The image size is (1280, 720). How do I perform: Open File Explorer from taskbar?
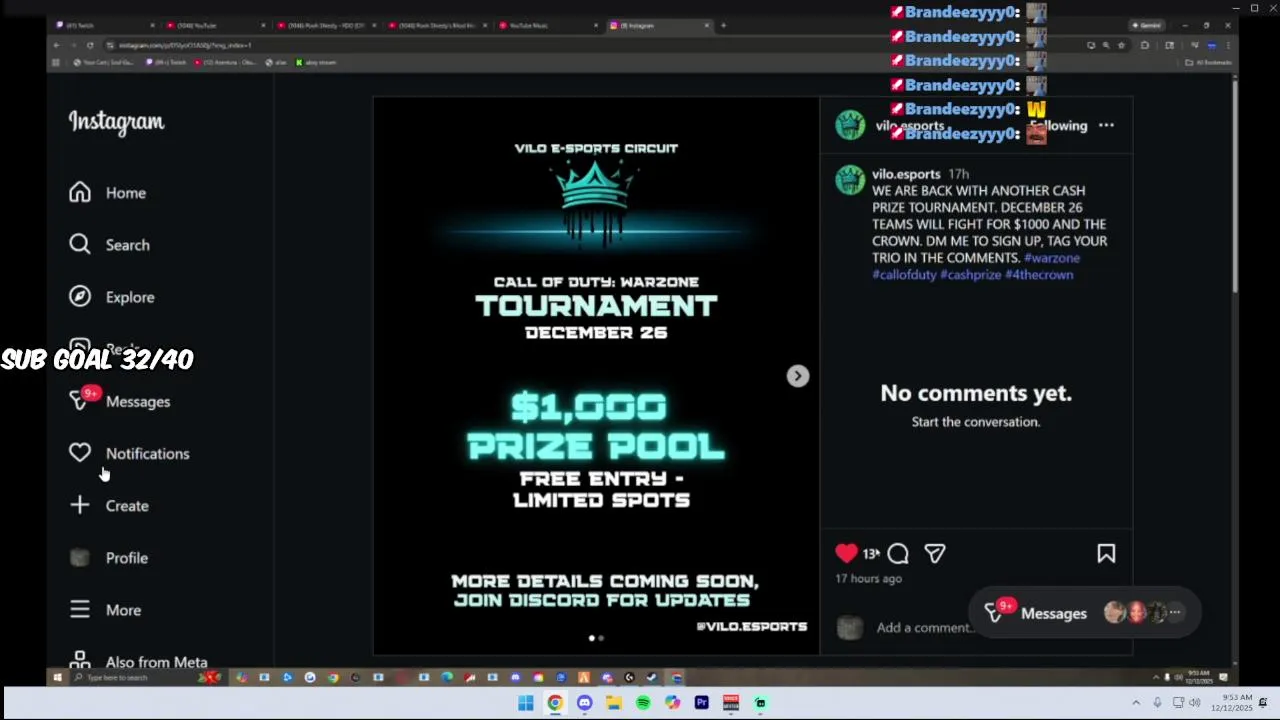click(614, 703)
